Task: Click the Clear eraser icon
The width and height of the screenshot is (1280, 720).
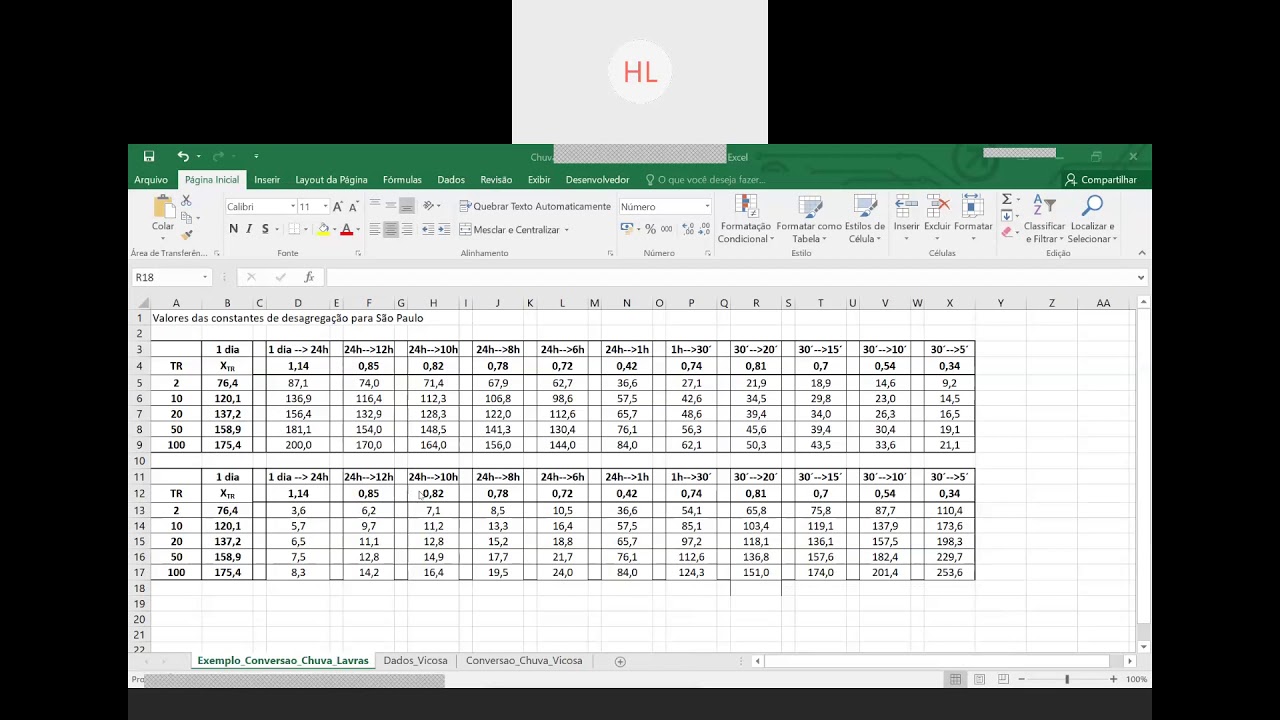Action: point(1007,232)
